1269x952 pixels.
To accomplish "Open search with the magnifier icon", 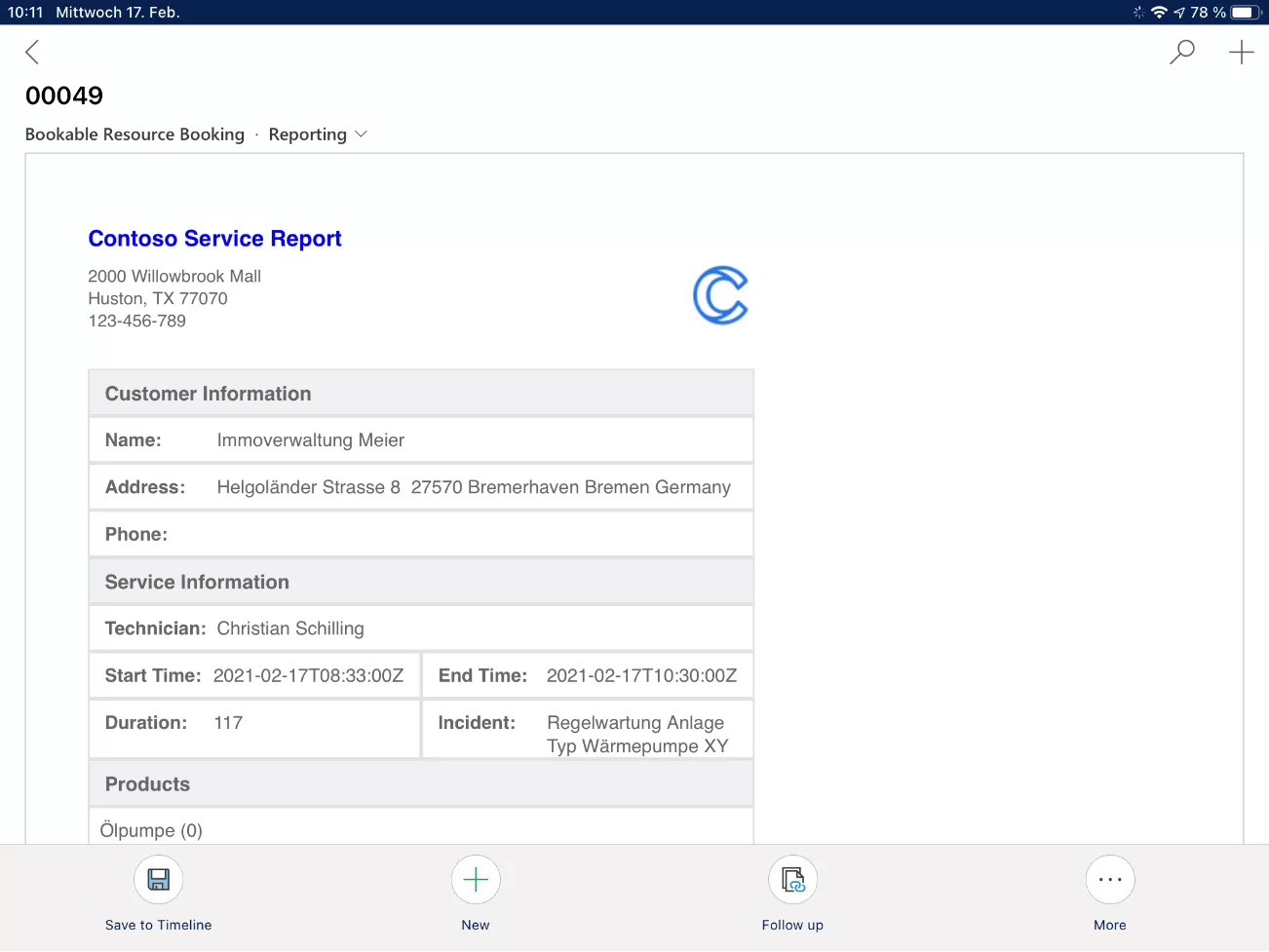I will (x=1181, y=53).
